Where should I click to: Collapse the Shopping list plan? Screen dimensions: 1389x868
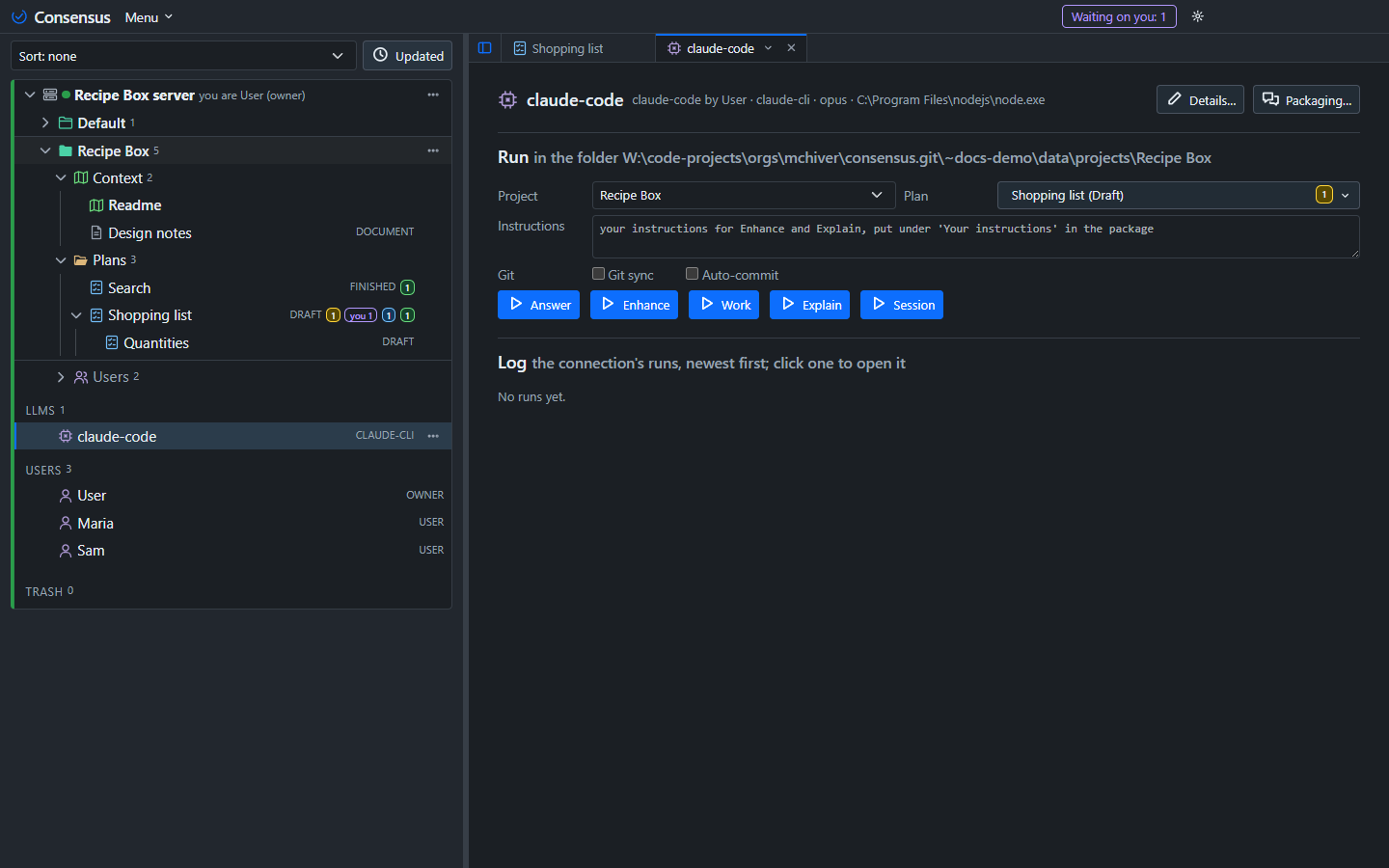point(76,315)
